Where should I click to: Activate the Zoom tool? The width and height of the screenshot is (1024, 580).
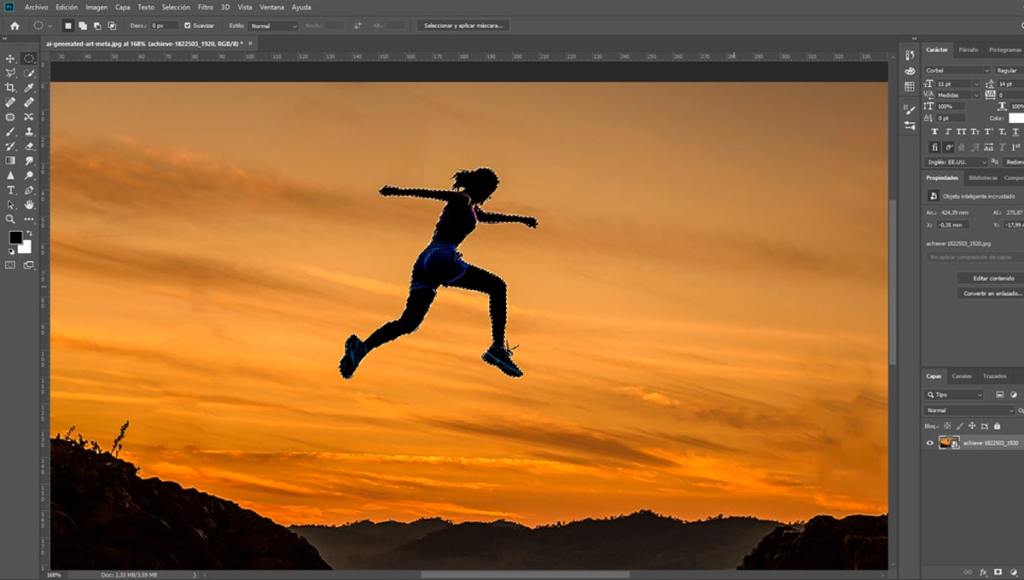coord(11,219)
